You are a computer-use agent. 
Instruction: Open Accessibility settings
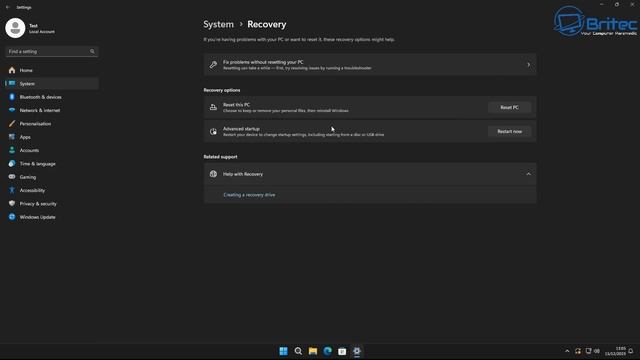tap(51, 190)
